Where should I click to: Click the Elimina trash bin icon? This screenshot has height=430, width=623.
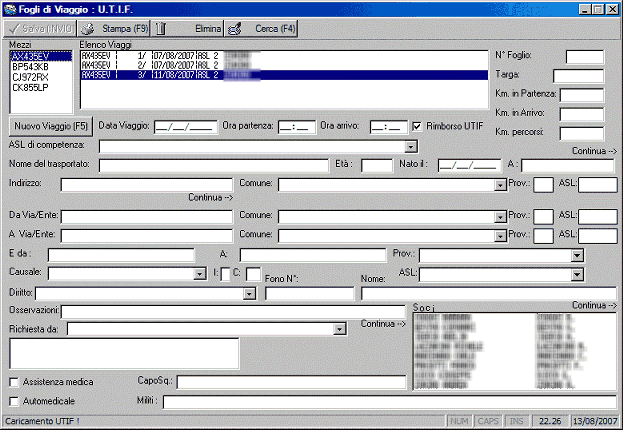coord(161,29)
